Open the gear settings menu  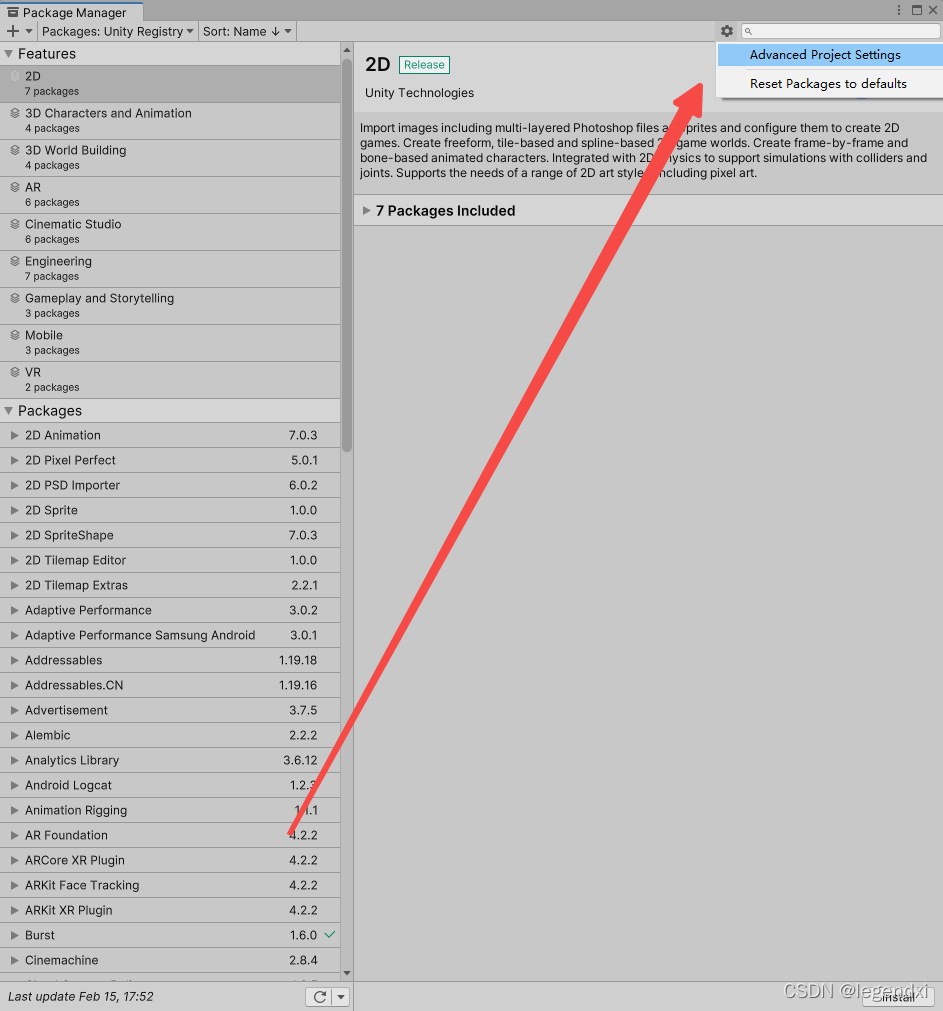coord(726,31)
